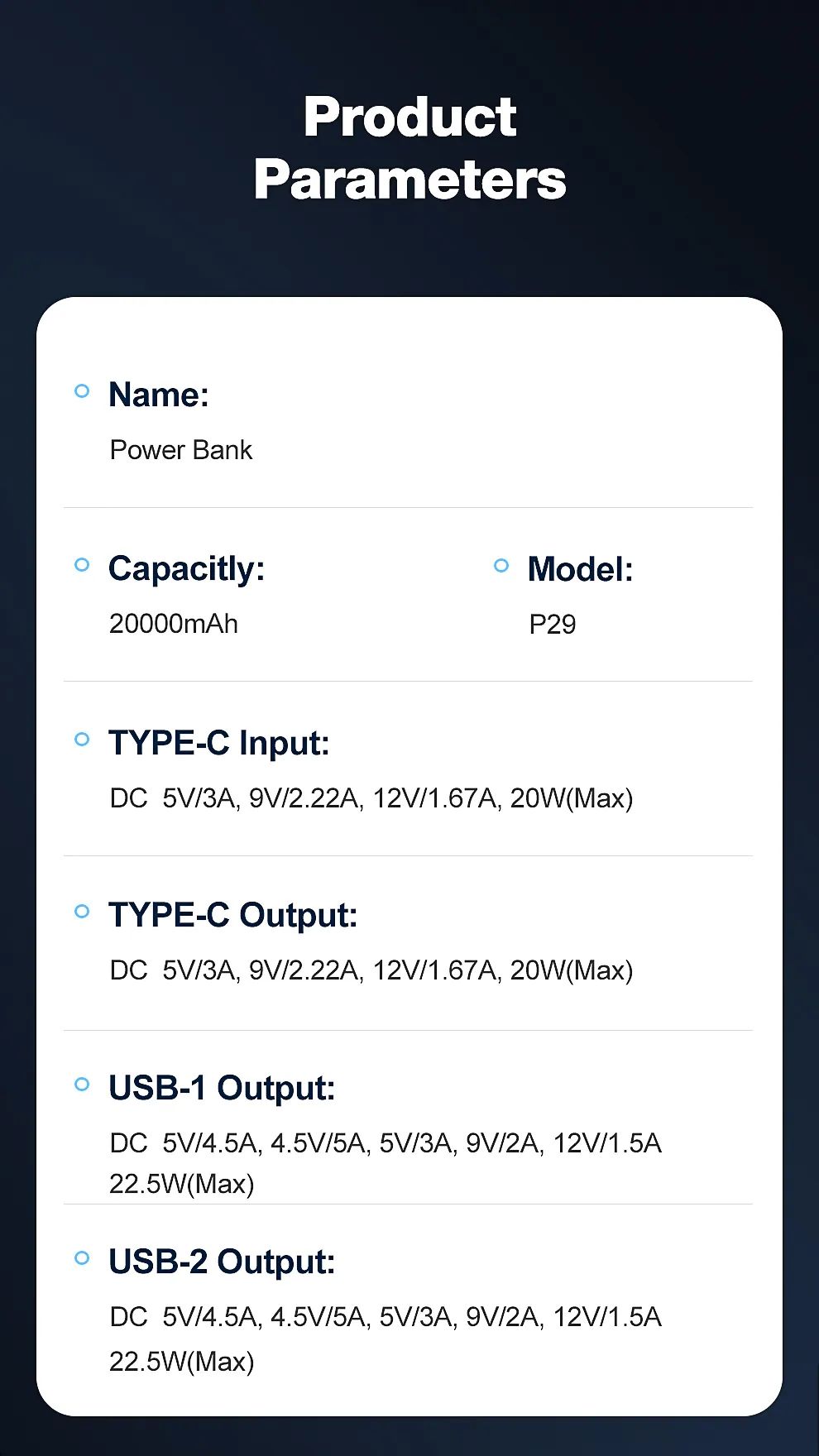819x1456 pixels.
Task: Click the TYPE-C Input: heading
Action: point(219,743)
